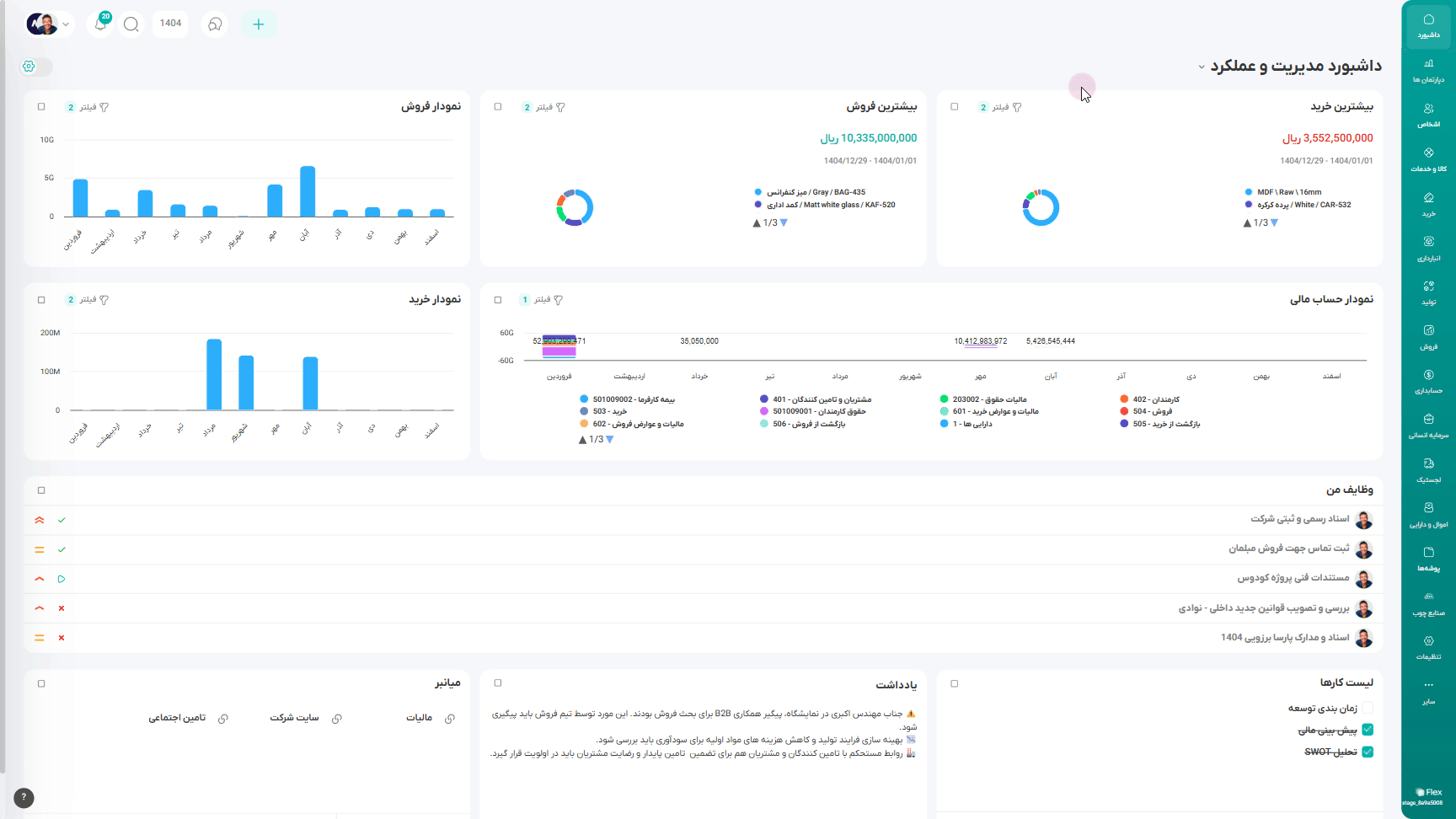Screen dimensions: 1456x819
Task: Click the 1404 fiscal year button
Action: (x=170, y=24)
